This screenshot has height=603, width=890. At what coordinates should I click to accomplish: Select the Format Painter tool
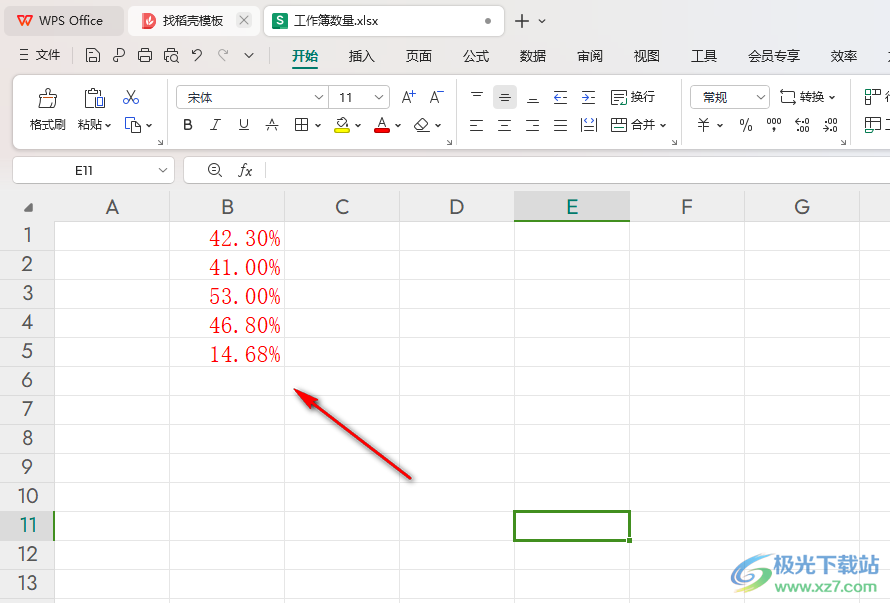[48, 109]
